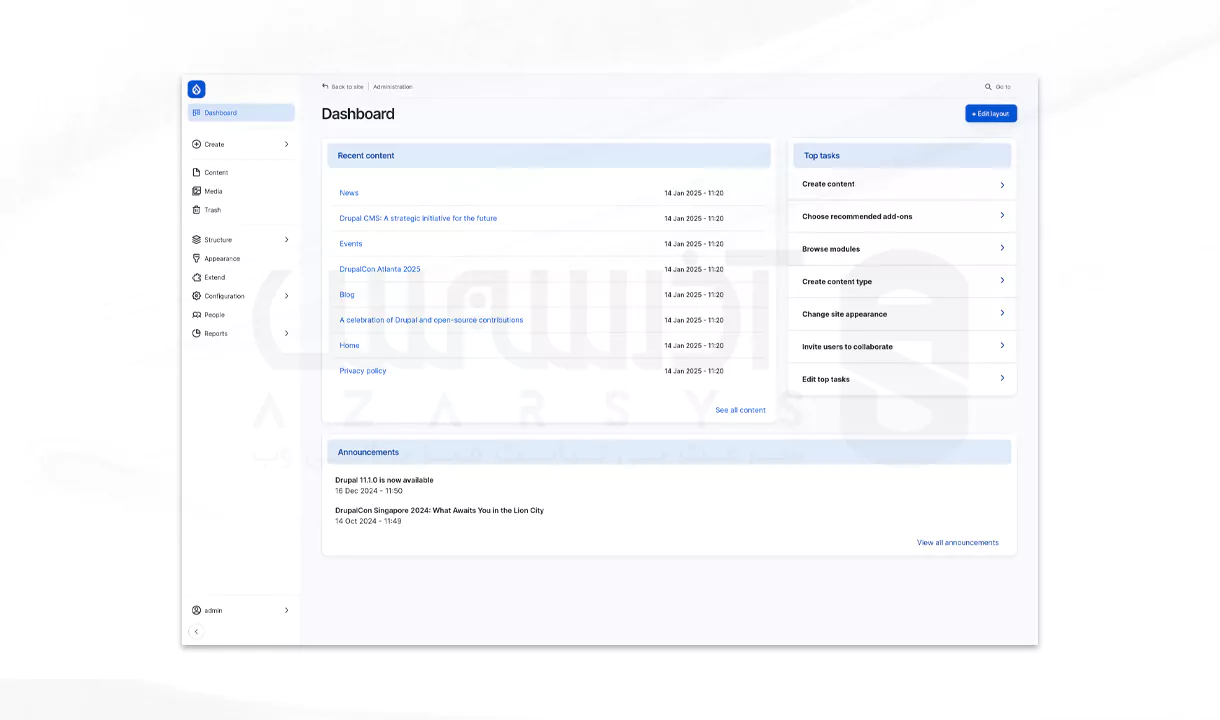Click the 16 Dec 2024 - 11:50 date

click(x=369, y=491)
